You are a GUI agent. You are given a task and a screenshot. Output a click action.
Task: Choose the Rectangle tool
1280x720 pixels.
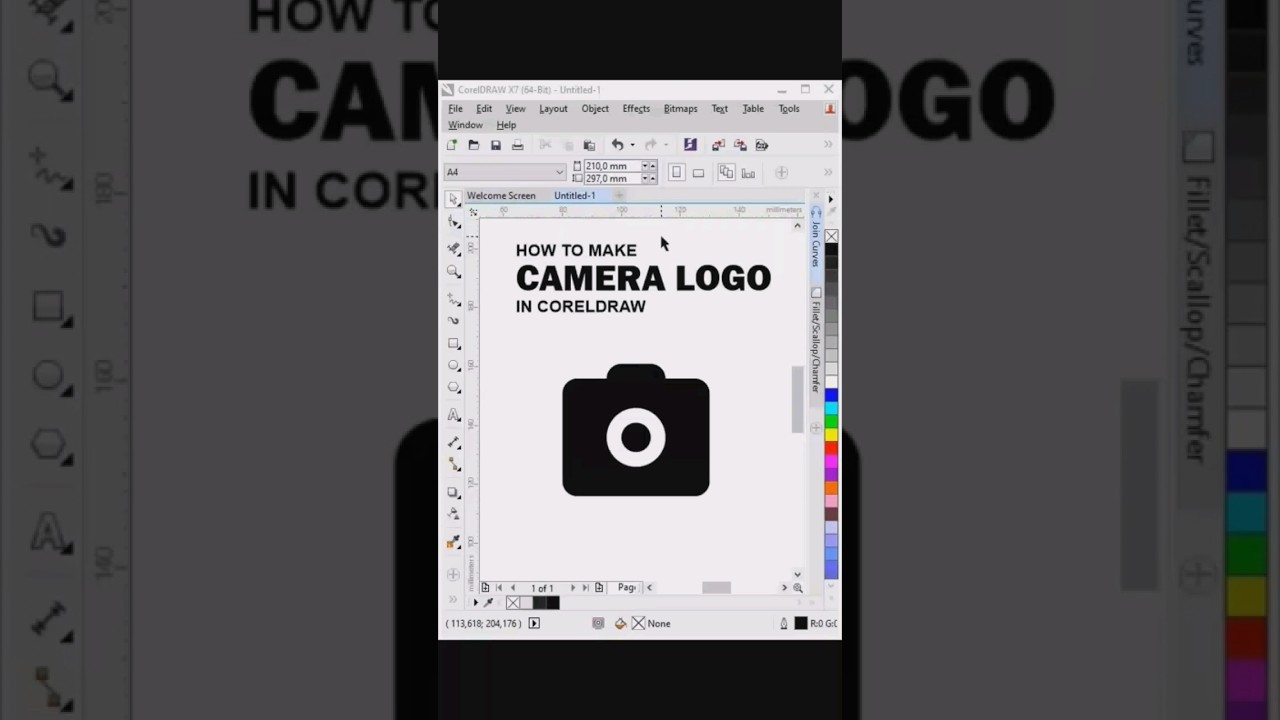coord(454,343)
